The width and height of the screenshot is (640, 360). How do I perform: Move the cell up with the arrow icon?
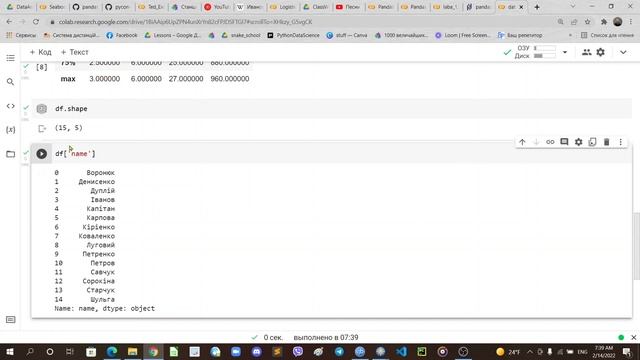click(x=522, y=142)
